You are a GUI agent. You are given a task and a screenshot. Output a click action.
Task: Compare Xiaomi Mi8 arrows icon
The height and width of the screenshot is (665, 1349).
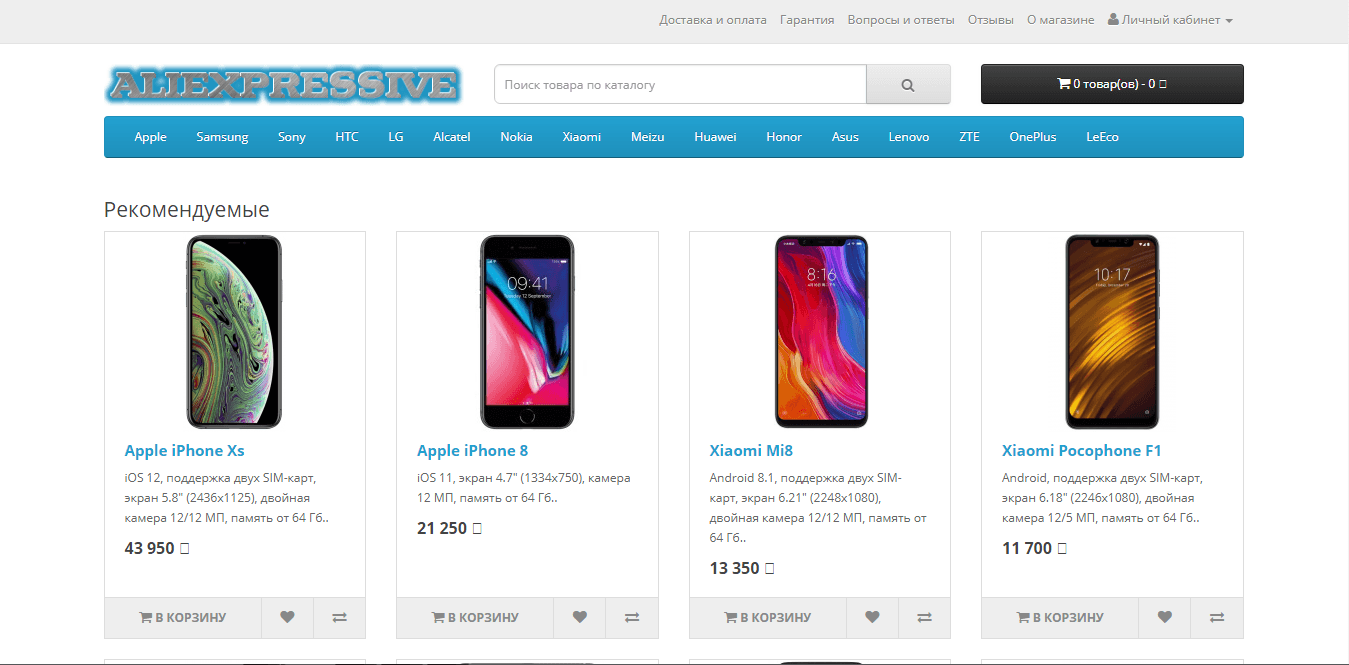tap(924, 617)
